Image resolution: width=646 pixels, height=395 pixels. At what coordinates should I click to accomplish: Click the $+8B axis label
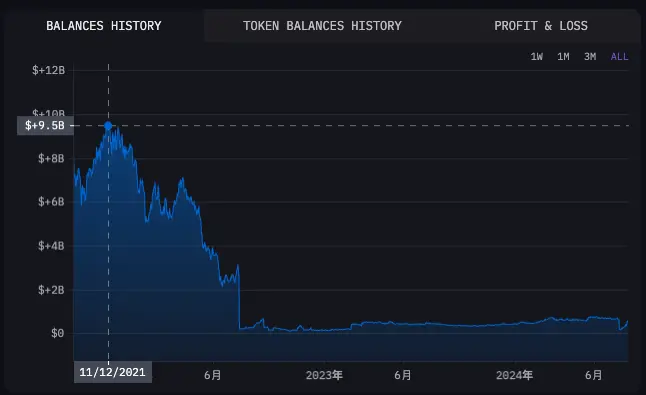coord(51,159)
